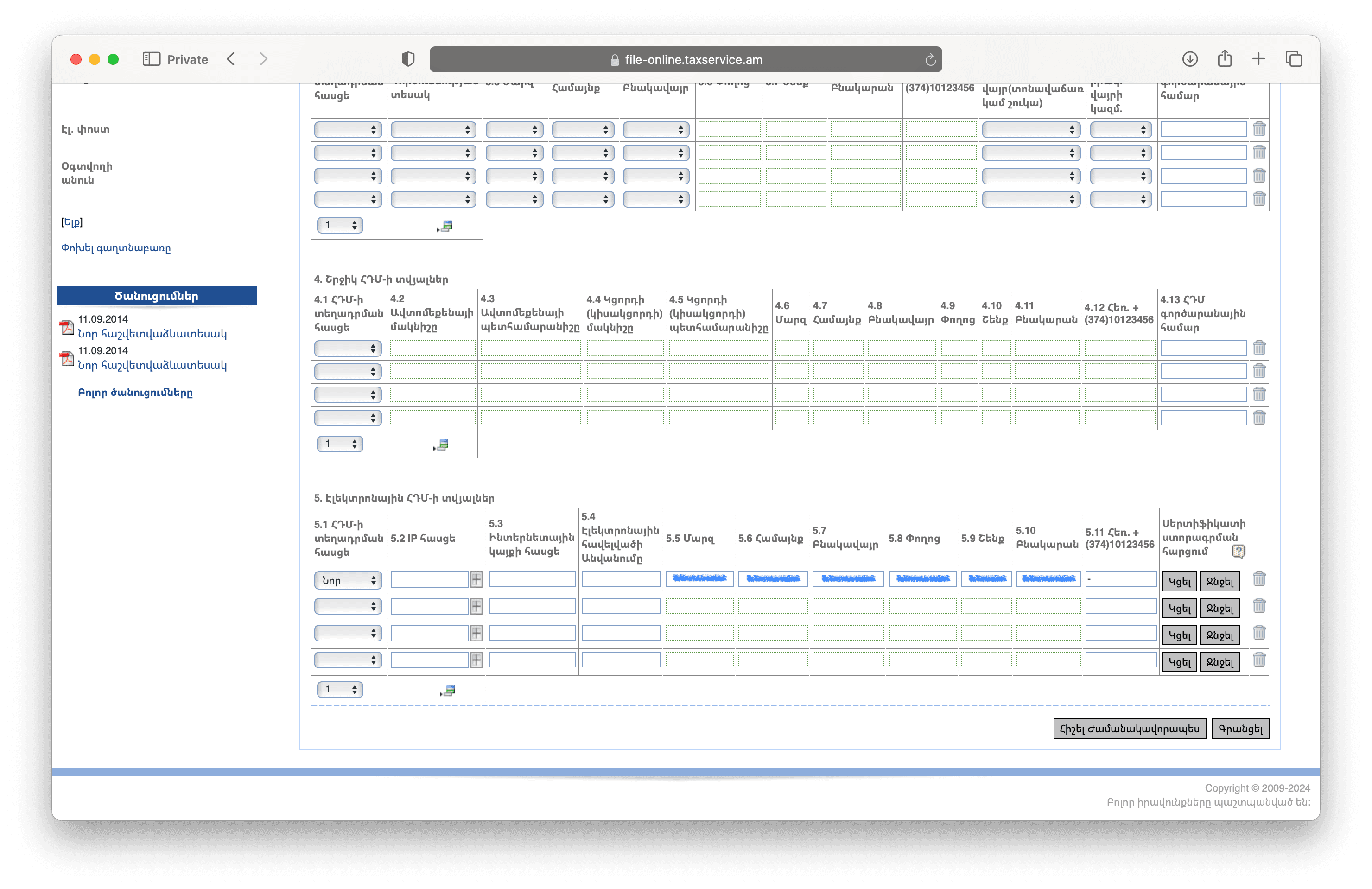
Task: Open first 4.1 location address dropdown
Action: click(x=348, y=348)
